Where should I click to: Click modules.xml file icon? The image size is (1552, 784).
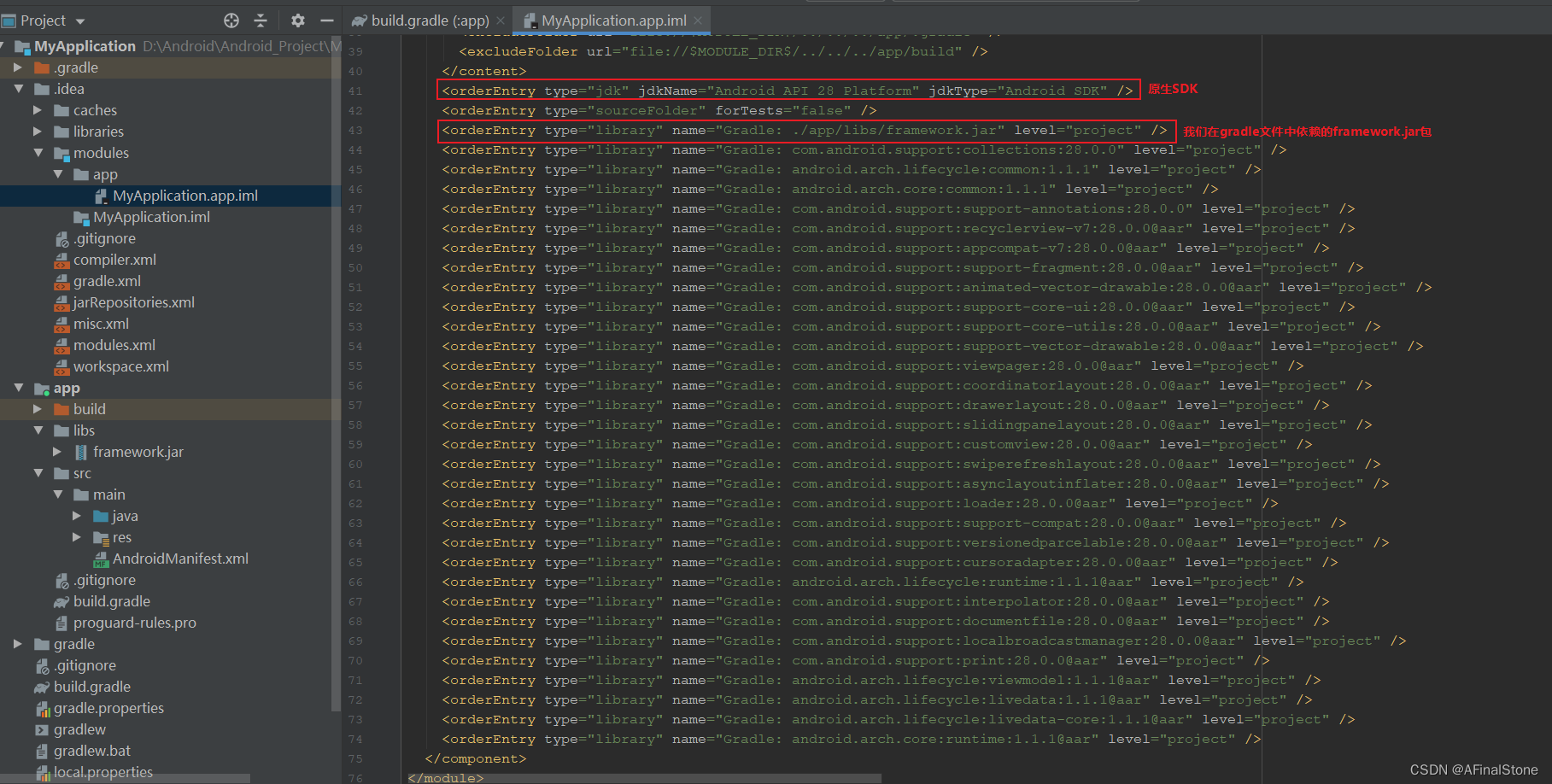pos(61,345)
